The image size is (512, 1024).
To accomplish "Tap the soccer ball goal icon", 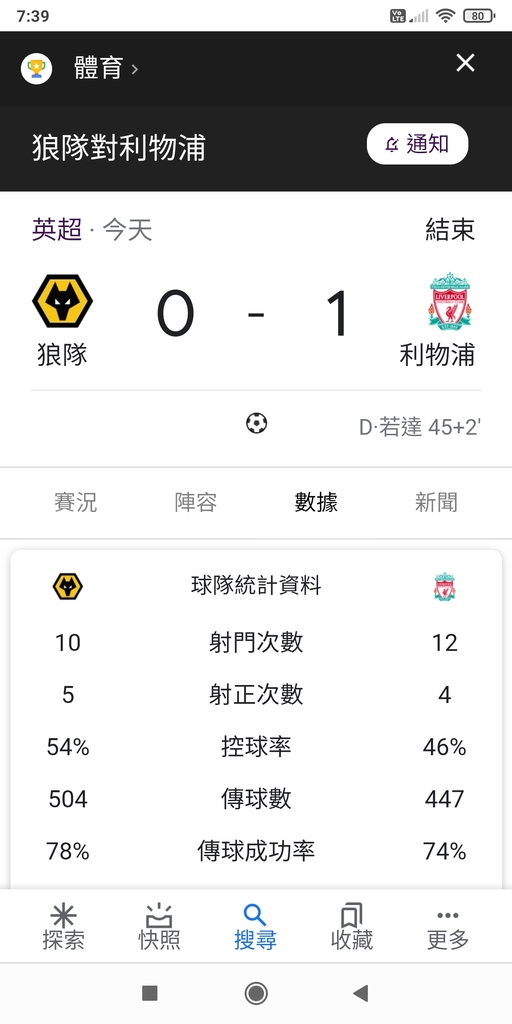I will pos(257,424).
